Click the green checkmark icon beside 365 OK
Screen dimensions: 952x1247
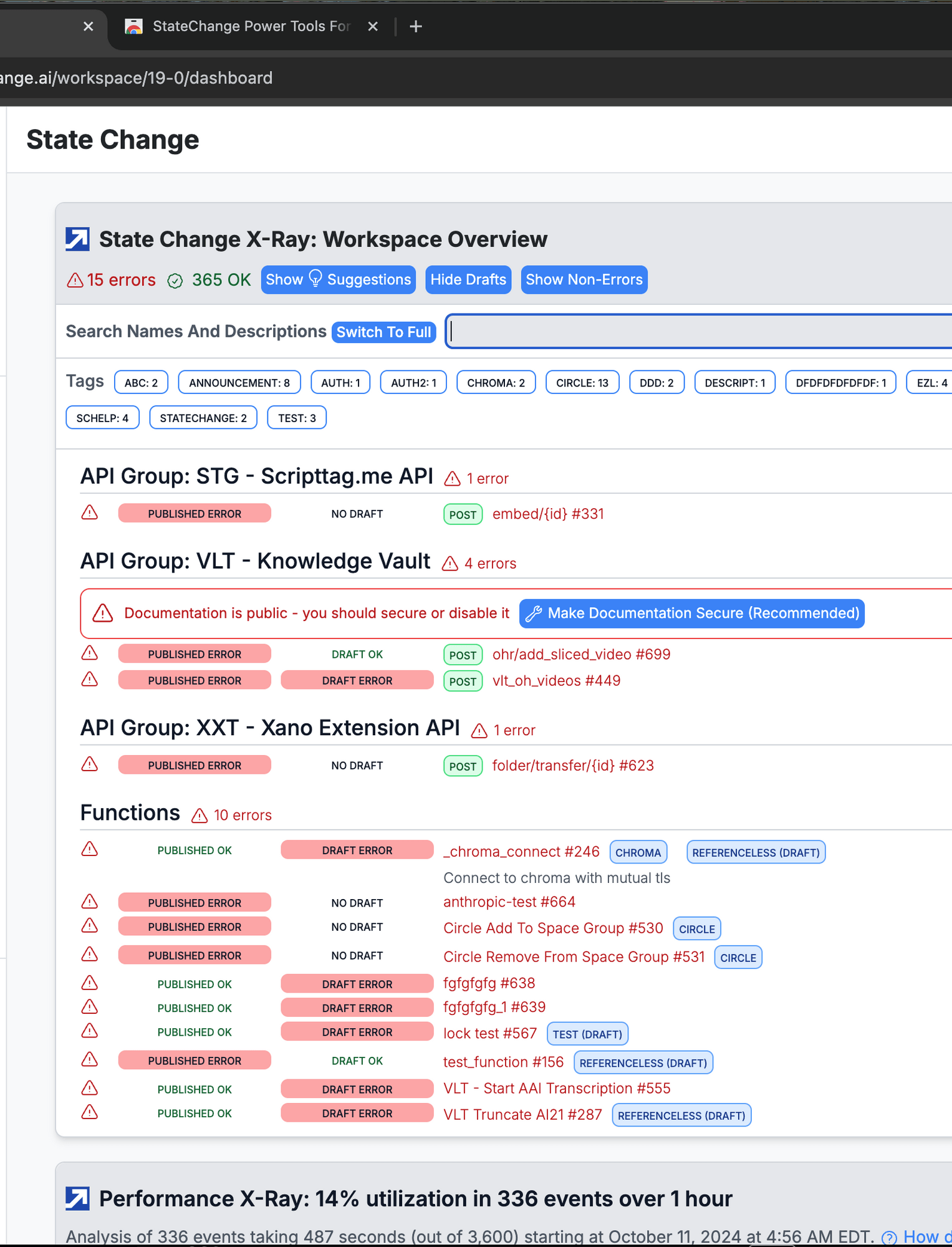click(x=175, y=281)
